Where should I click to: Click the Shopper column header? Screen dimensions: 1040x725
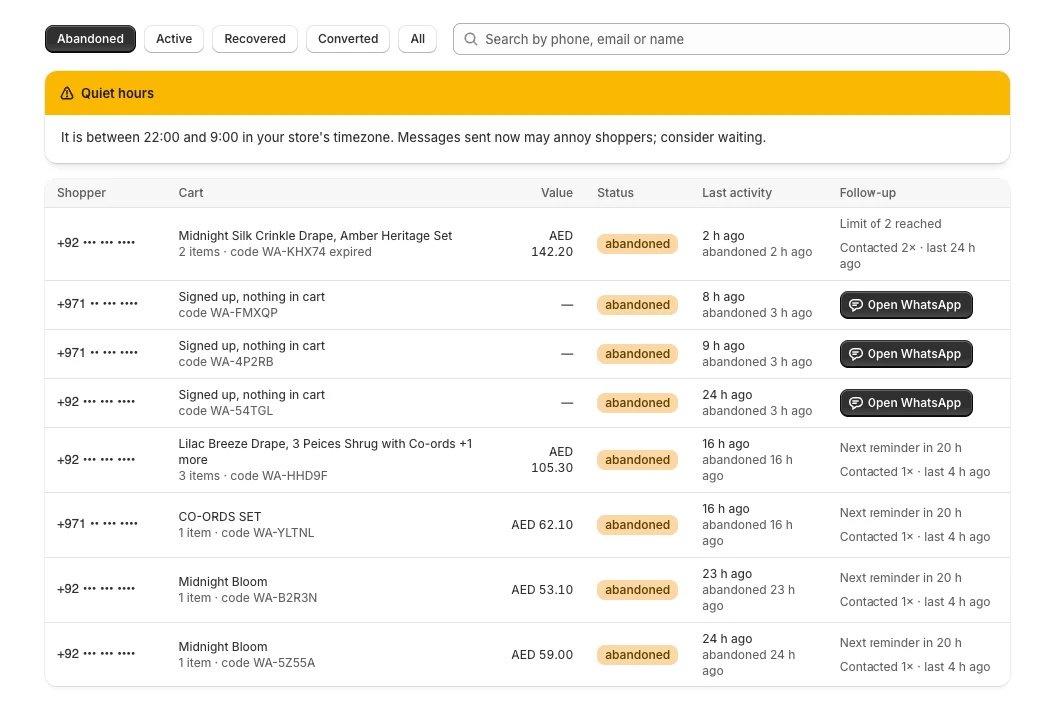coord(82,193)
